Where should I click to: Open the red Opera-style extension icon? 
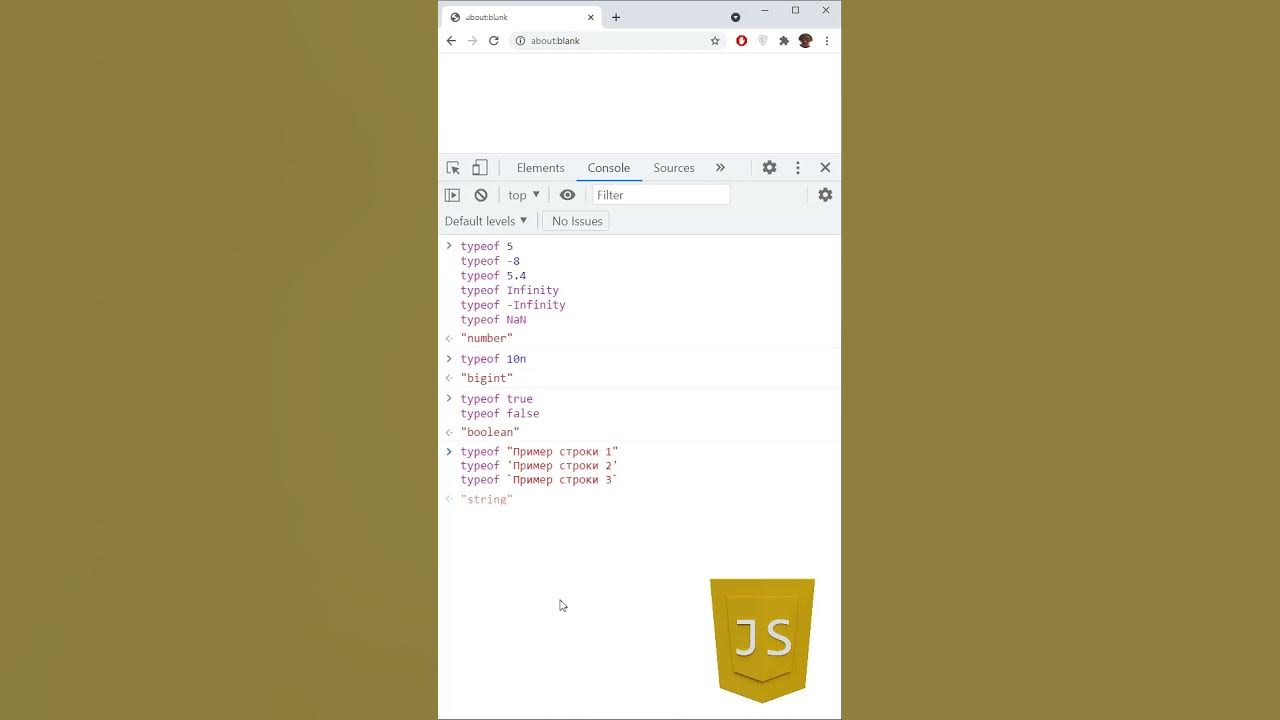coord(741,41)
